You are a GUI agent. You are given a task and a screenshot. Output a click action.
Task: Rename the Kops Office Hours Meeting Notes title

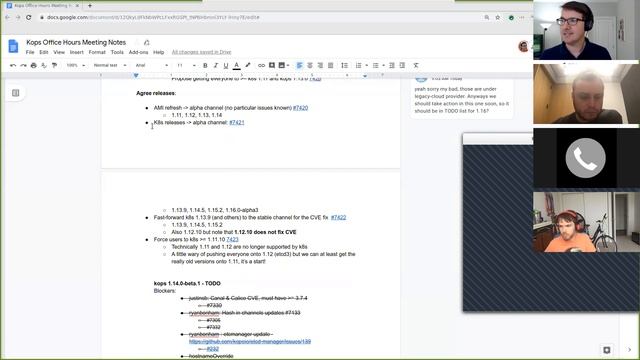point(76,42)
